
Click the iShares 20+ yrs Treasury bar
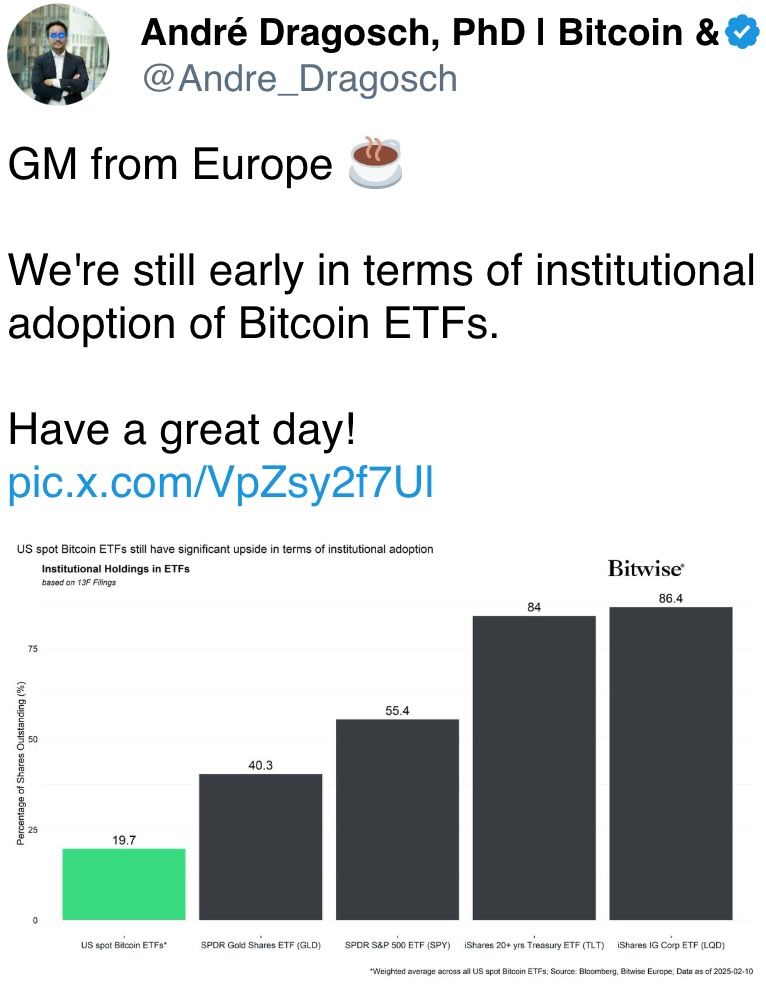point(534,768)
